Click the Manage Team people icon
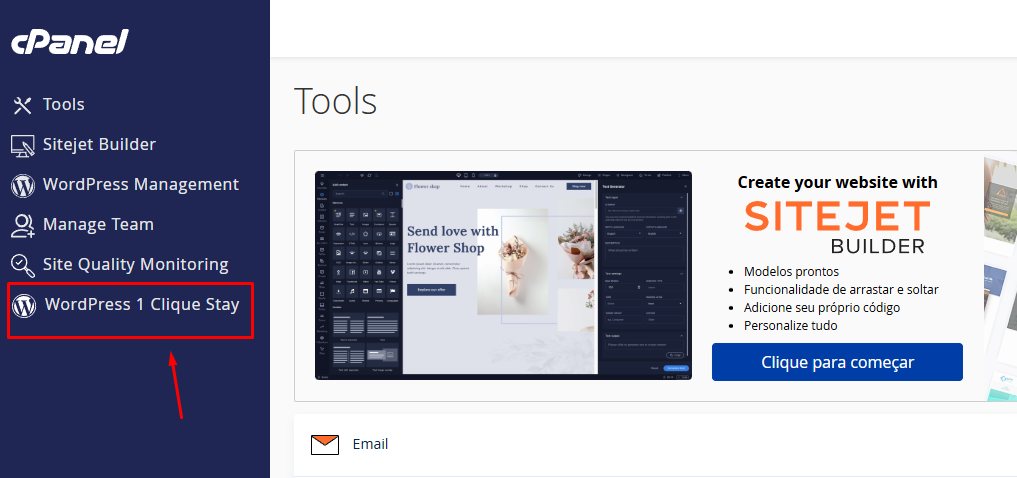 click(23, 225)
